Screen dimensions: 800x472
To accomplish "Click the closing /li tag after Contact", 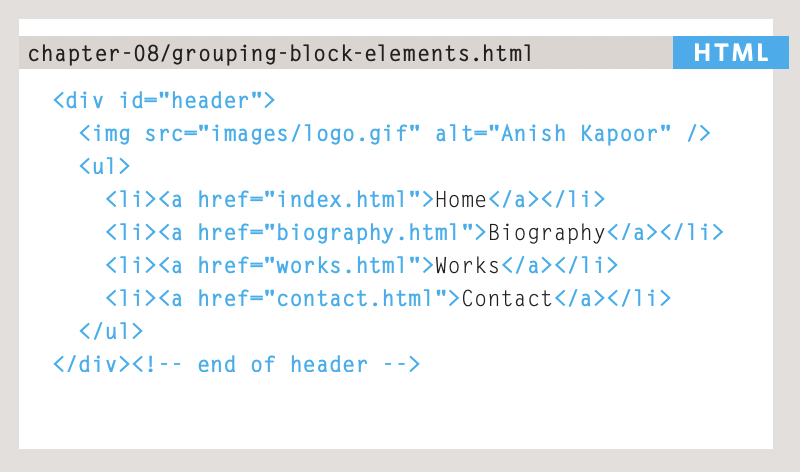I will pyautogui.click(x=639, y=299).
